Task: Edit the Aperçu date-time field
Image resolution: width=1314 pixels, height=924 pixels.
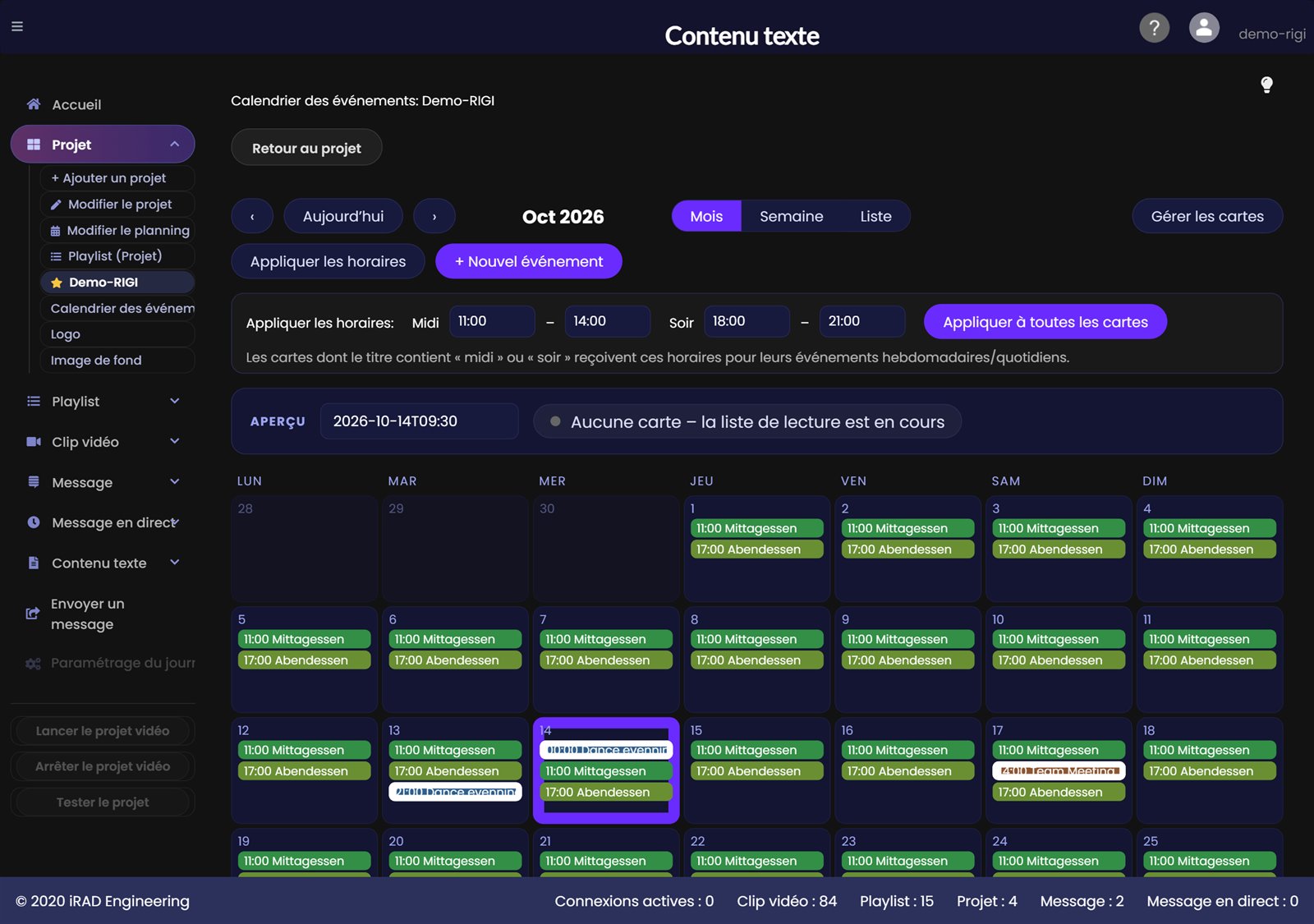Action: click(419, 421)
